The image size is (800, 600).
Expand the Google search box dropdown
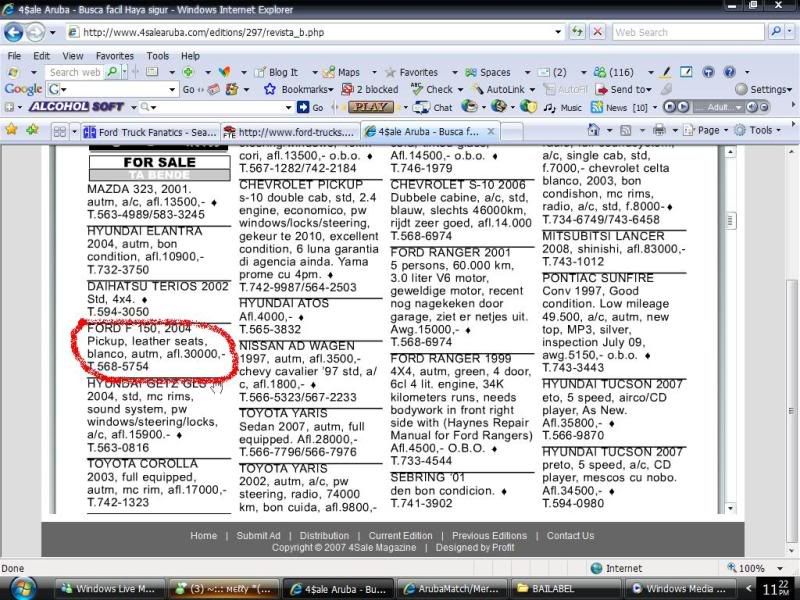[x=172, y=90]
